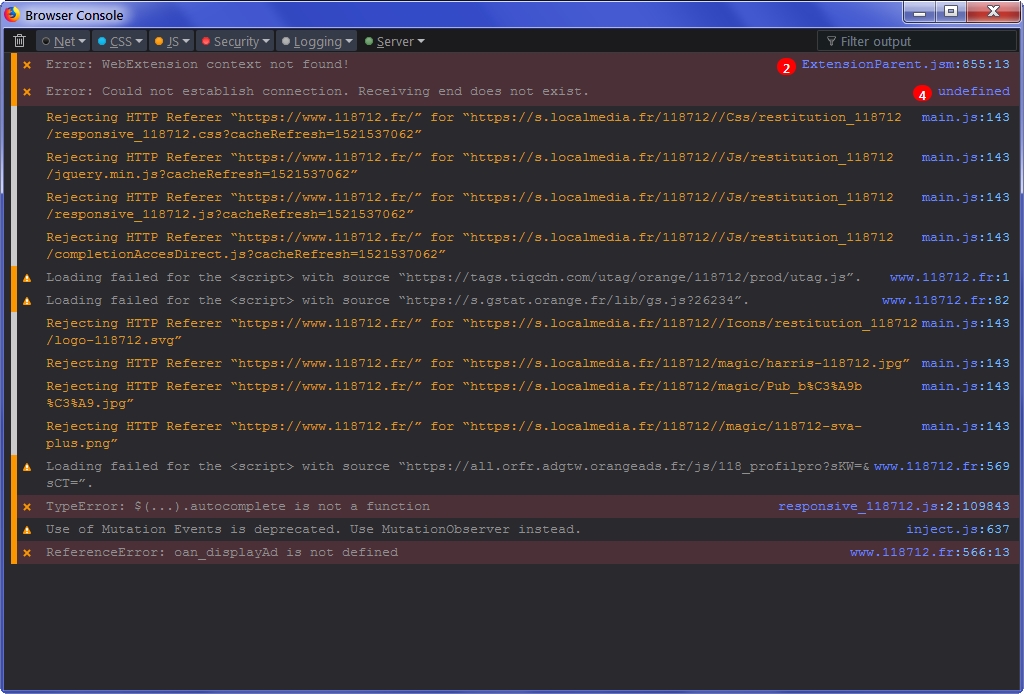Viewport: 1024px width, 694px height.
Task: Open the JS filter dropdown arrow
Action: coord(186,41)
